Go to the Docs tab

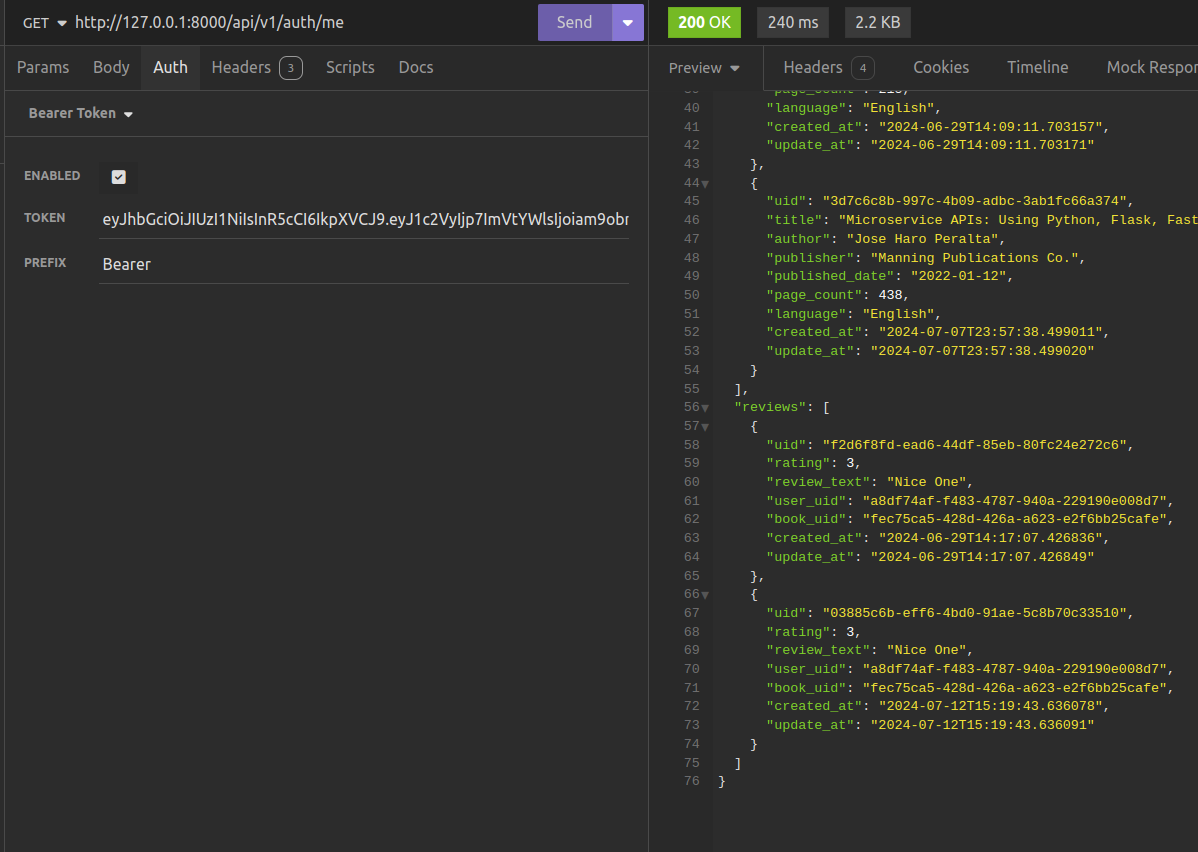coord(416,67)
